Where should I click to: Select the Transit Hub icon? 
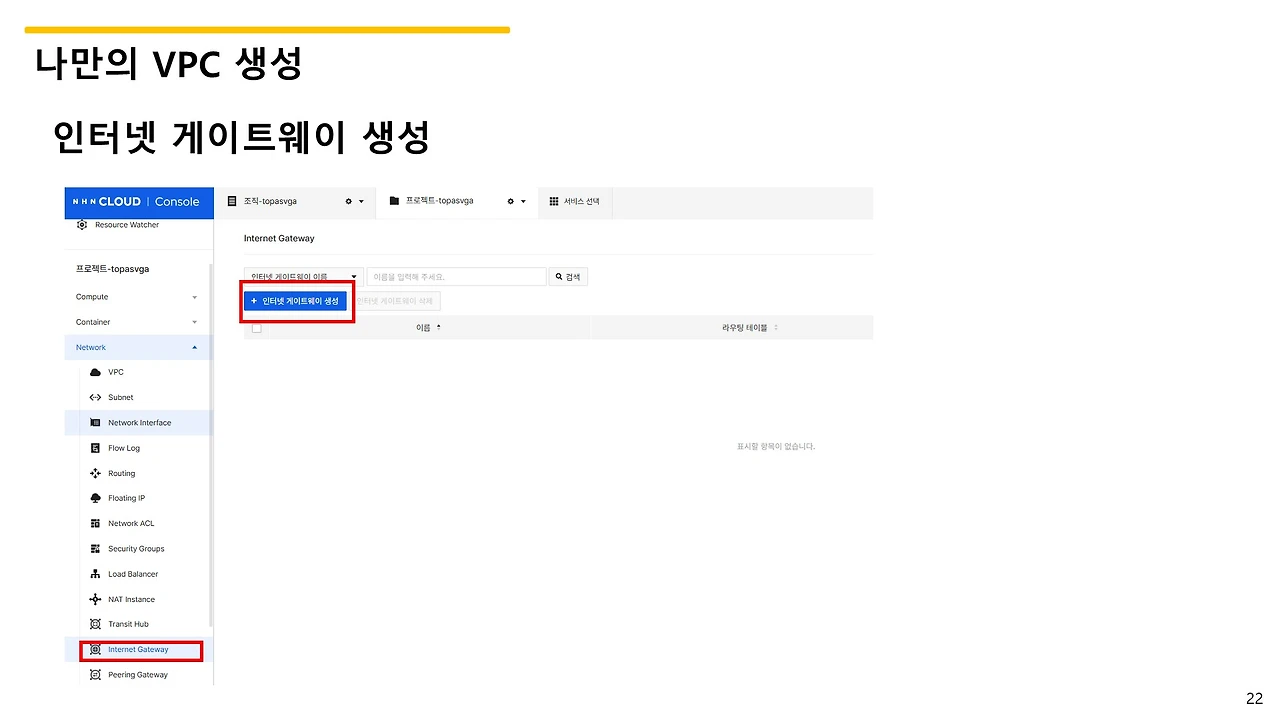pyautogui.click(x=96, y=624)
